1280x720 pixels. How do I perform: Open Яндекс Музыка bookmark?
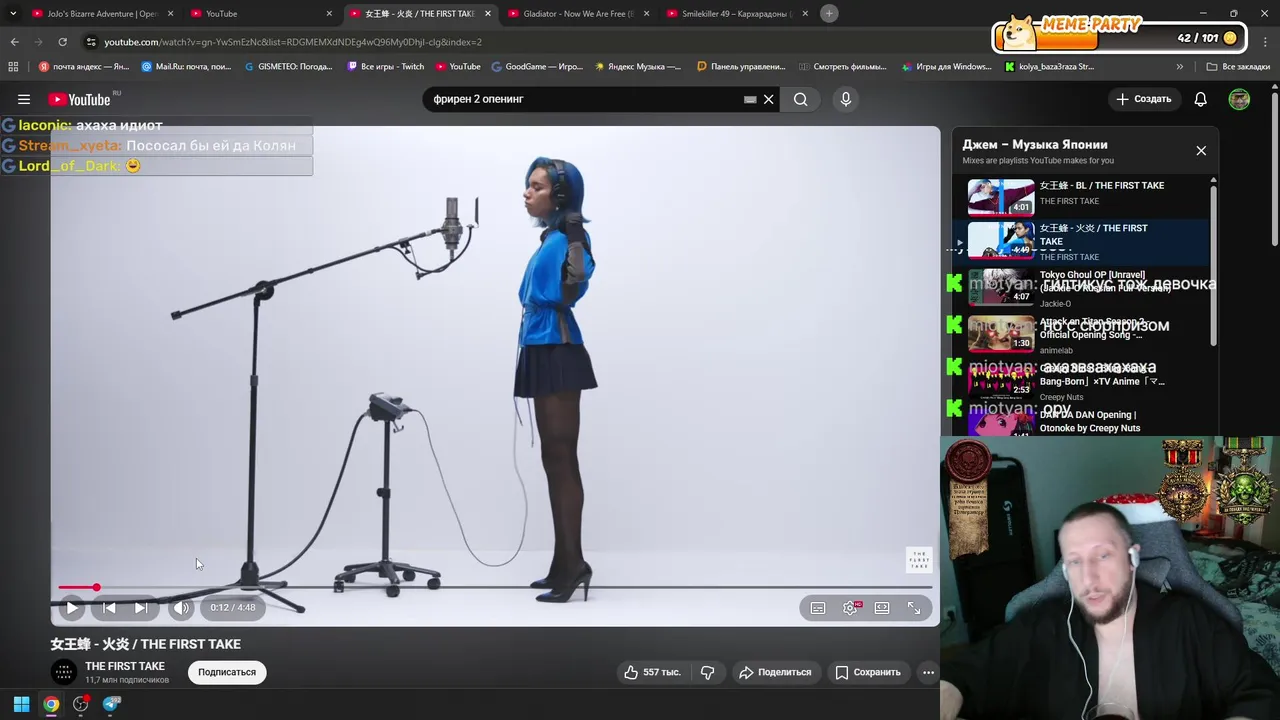click(x=638, y=67)
